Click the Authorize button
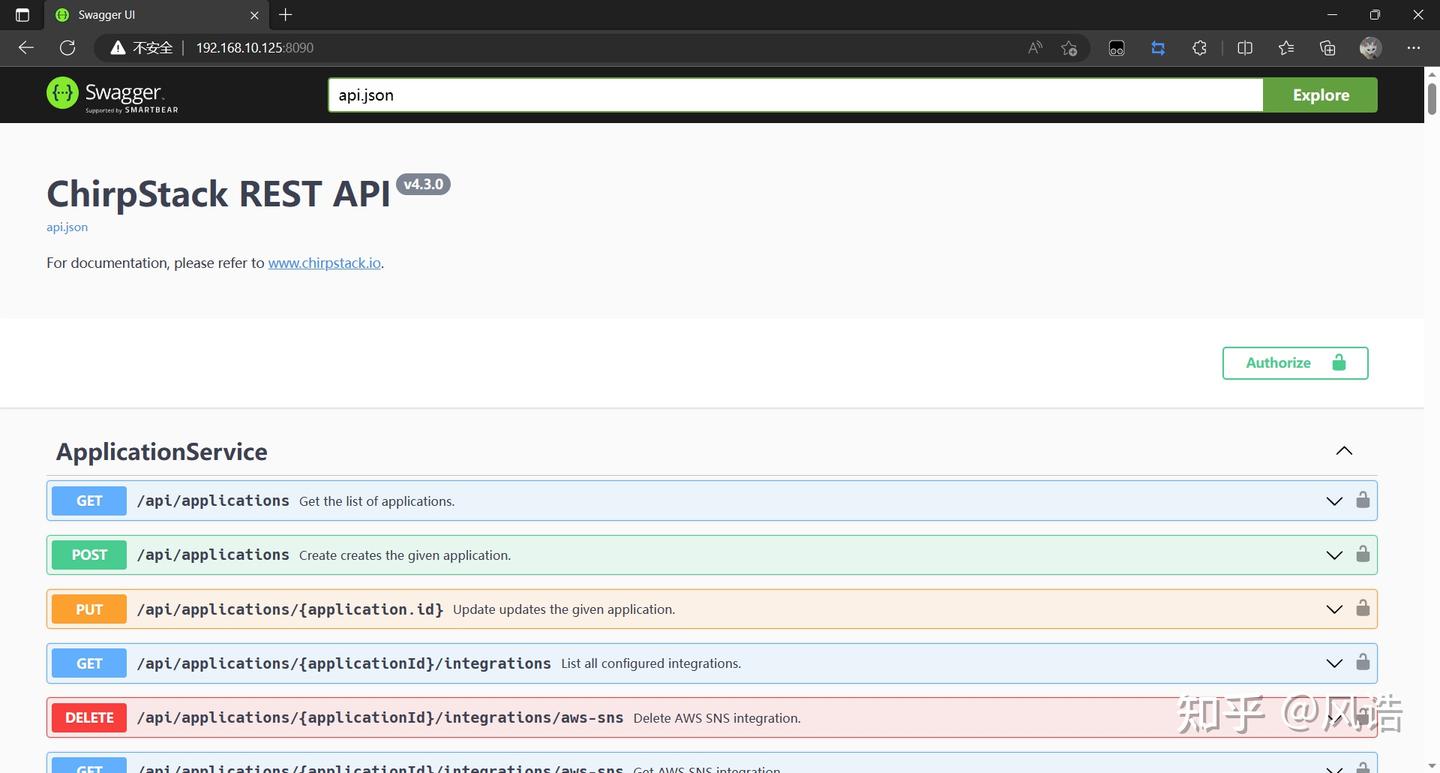This screenshot has height=773, width=1440. pos(1294,362)
